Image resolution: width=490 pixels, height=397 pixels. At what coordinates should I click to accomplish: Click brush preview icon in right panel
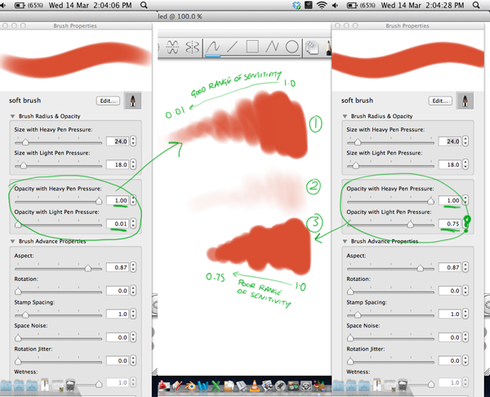click(465, 100)
